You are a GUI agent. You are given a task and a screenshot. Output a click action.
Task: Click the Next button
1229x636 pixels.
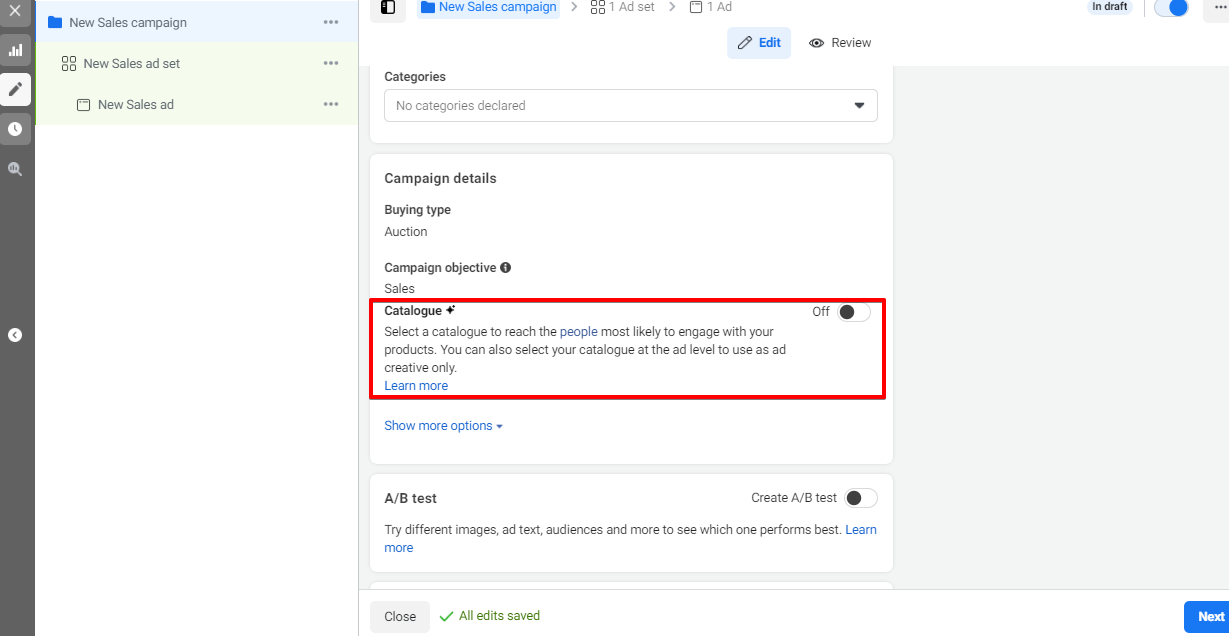point(1209,617)
